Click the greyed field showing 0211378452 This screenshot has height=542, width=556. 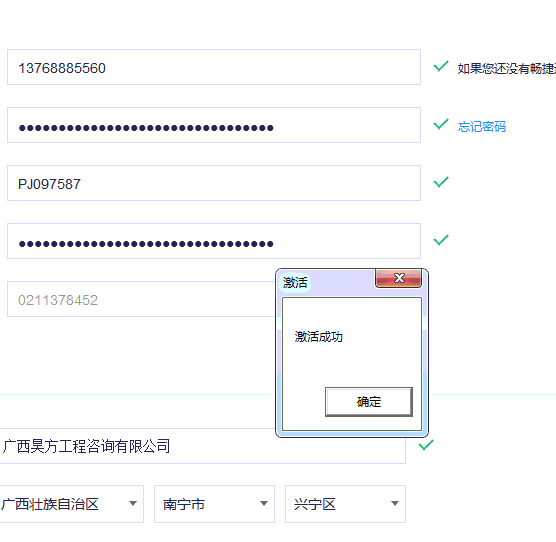[142, 299]
